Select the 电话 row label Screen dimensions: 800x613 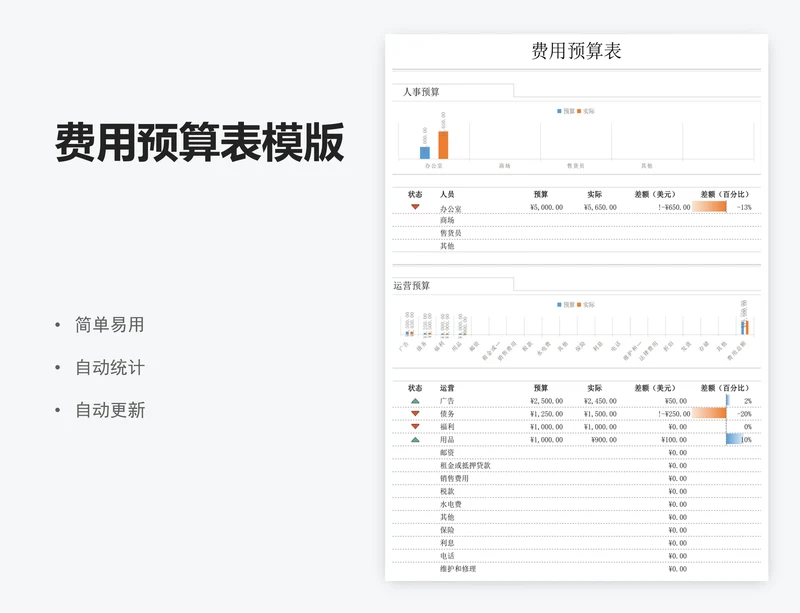(x=447, y=556)
